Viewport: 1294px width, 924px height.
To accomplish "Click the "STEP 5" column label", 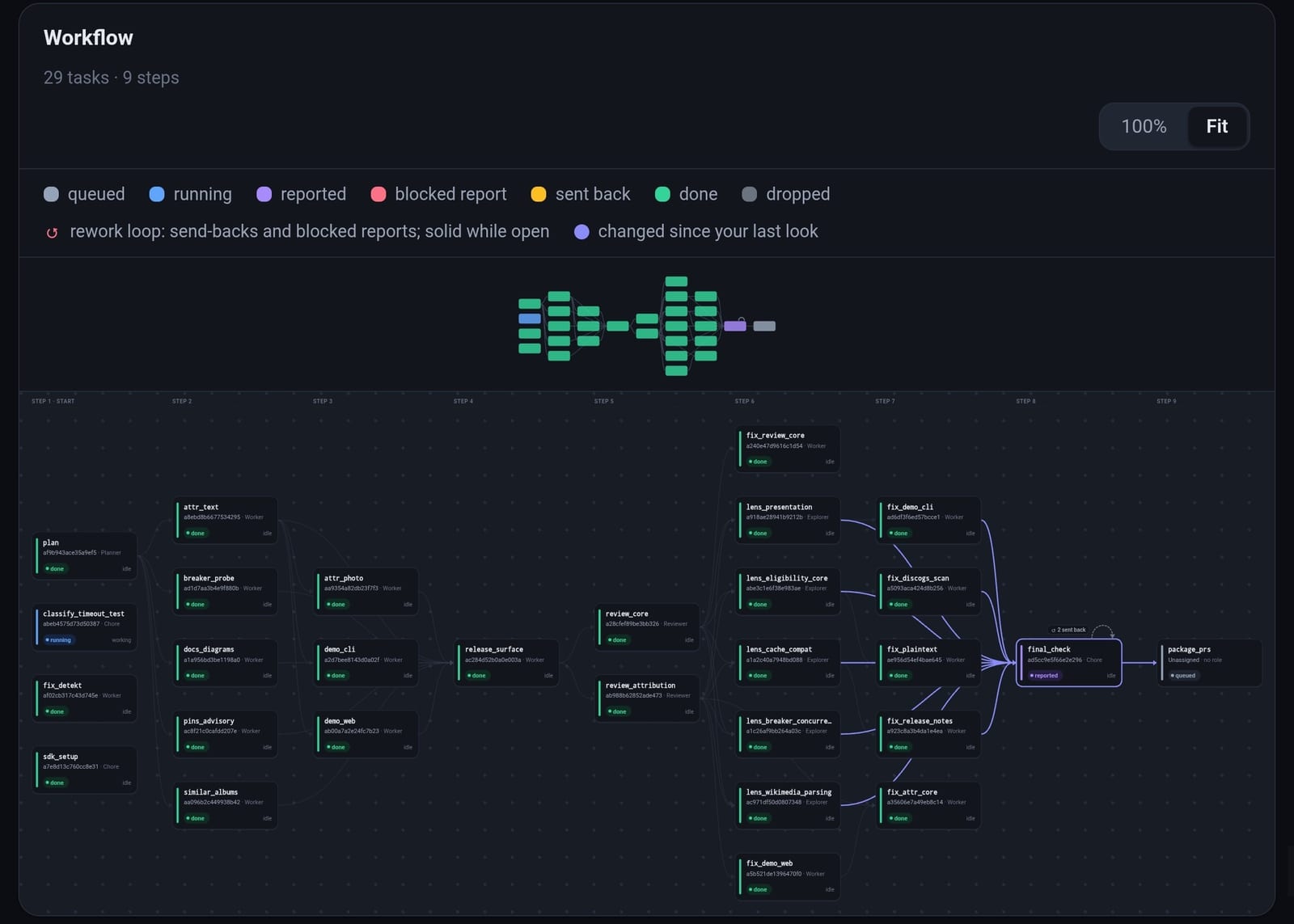I will pos(604,401).
